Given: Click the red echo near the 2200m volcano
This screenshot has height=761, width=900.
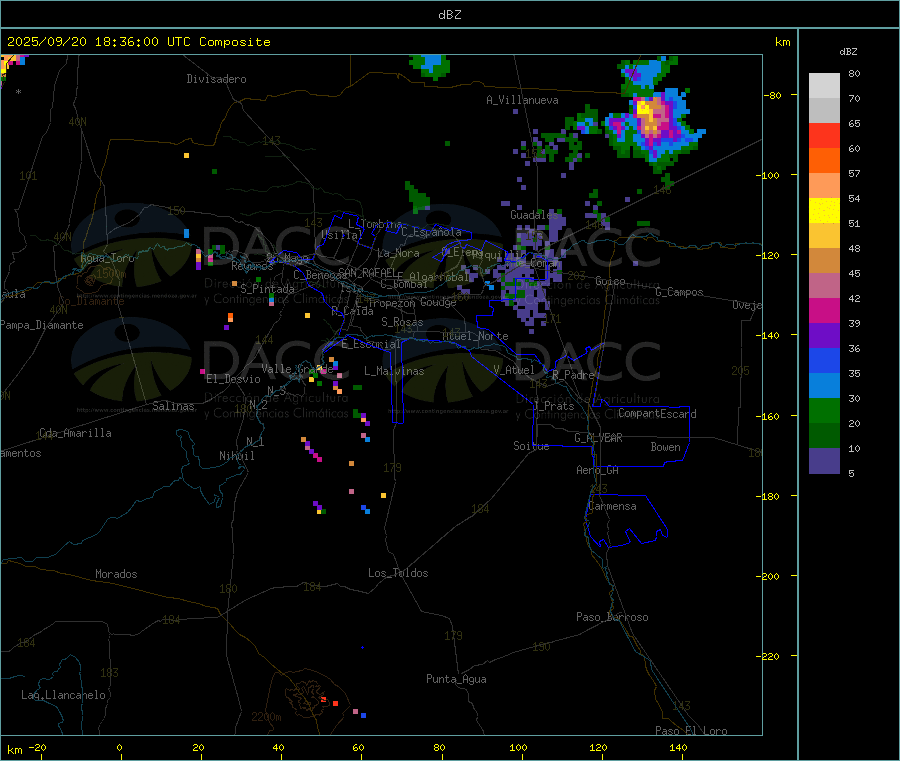Looking at the screenshot, I should (x=335, y=703).
